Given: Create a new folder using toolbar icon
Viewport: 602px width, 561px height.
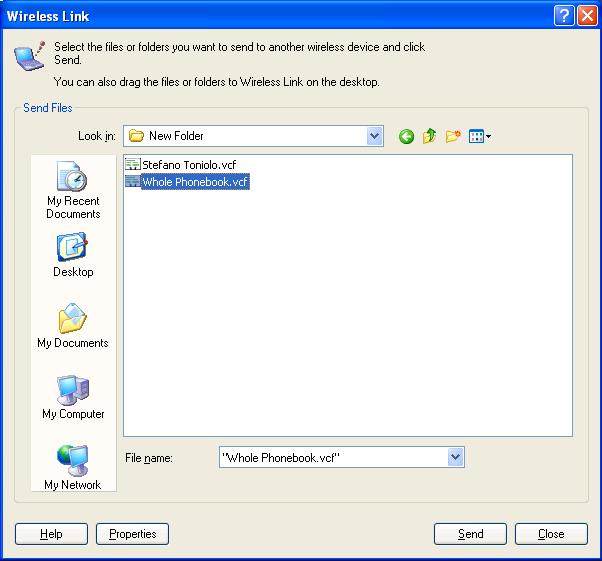Looking at the screenshot, I should pos(453,137).
